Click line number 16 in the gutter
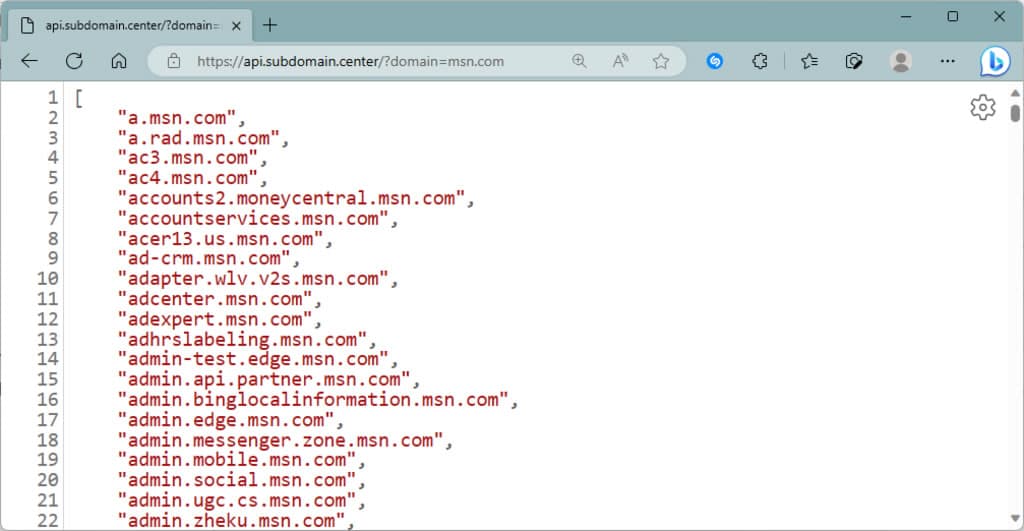1024x531 pixels. 48,400
